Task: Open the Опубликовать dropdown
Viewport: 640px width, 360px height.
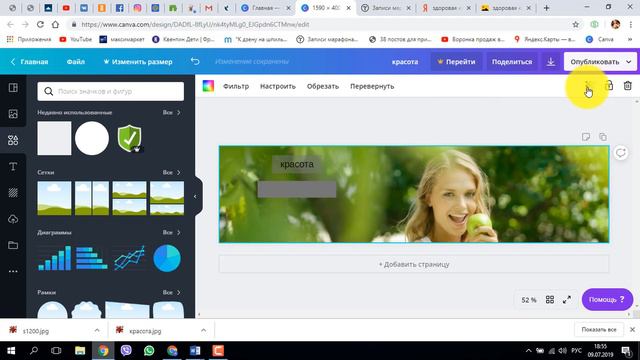Action: [x=600, y=62]
